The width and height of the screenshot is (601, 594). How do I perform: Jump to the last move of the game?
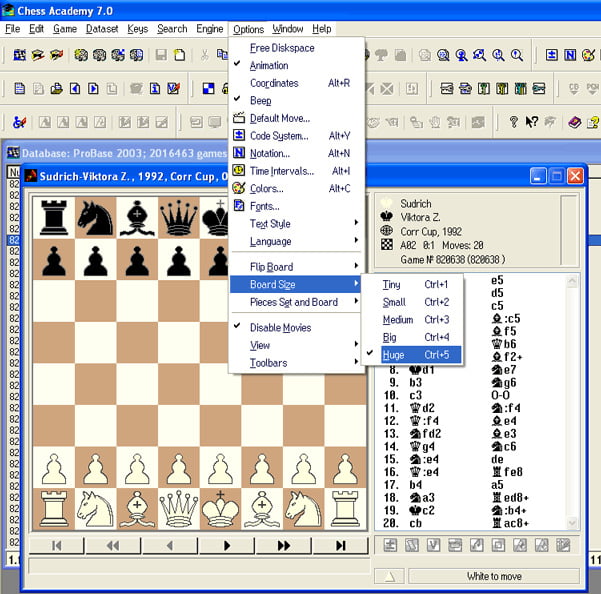341,545
